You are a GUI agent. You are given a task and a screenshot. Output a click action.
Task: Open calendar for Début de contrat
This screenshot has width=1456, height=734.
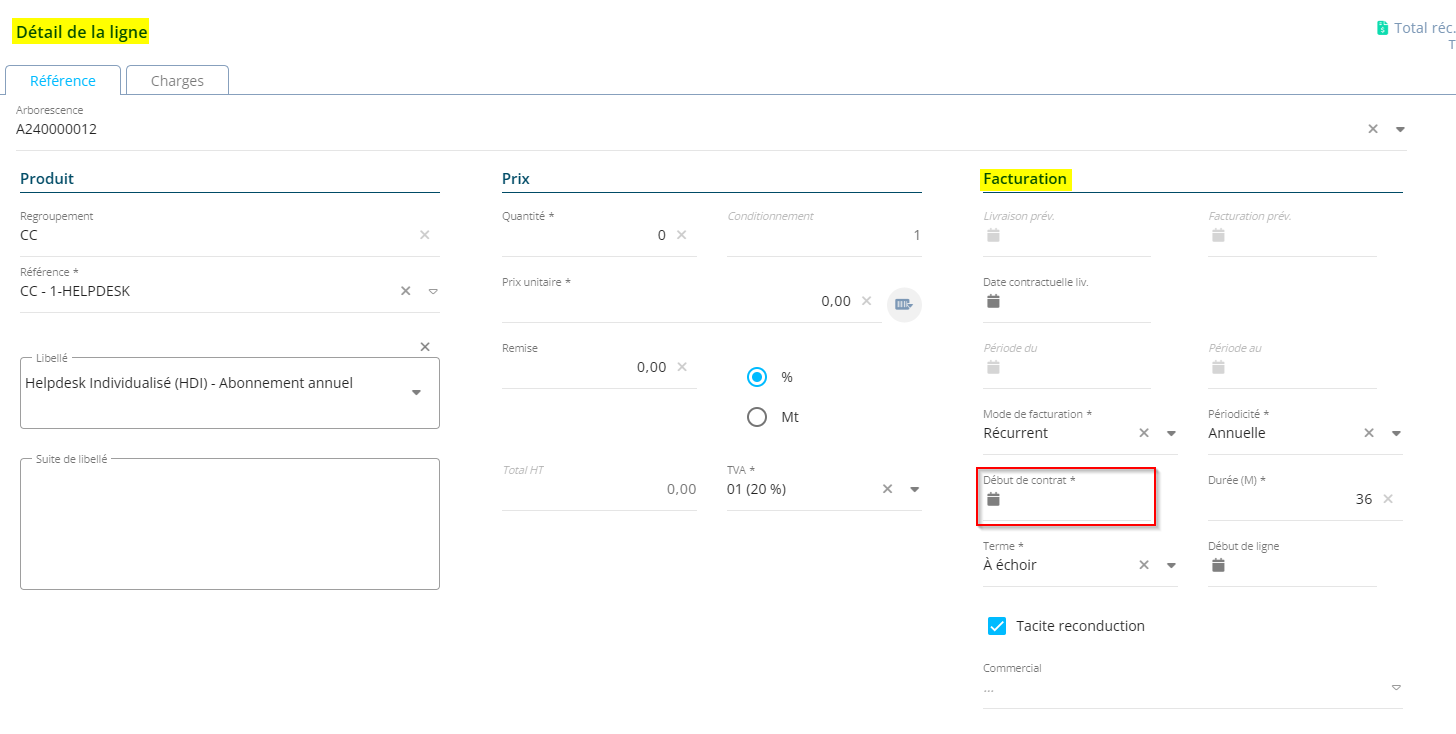[993, 499]
